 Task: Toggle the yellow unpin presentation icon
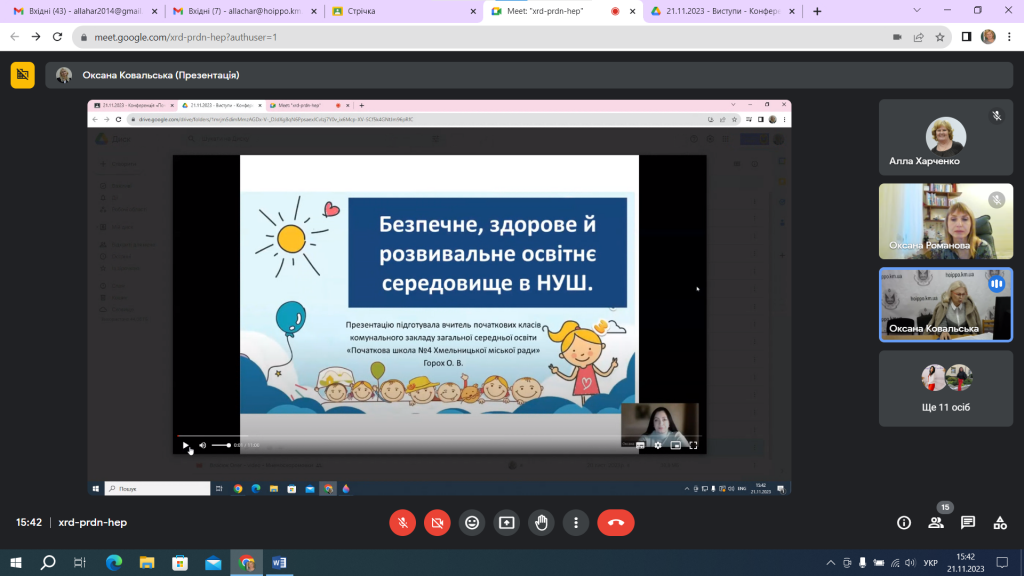pos(23,75)
